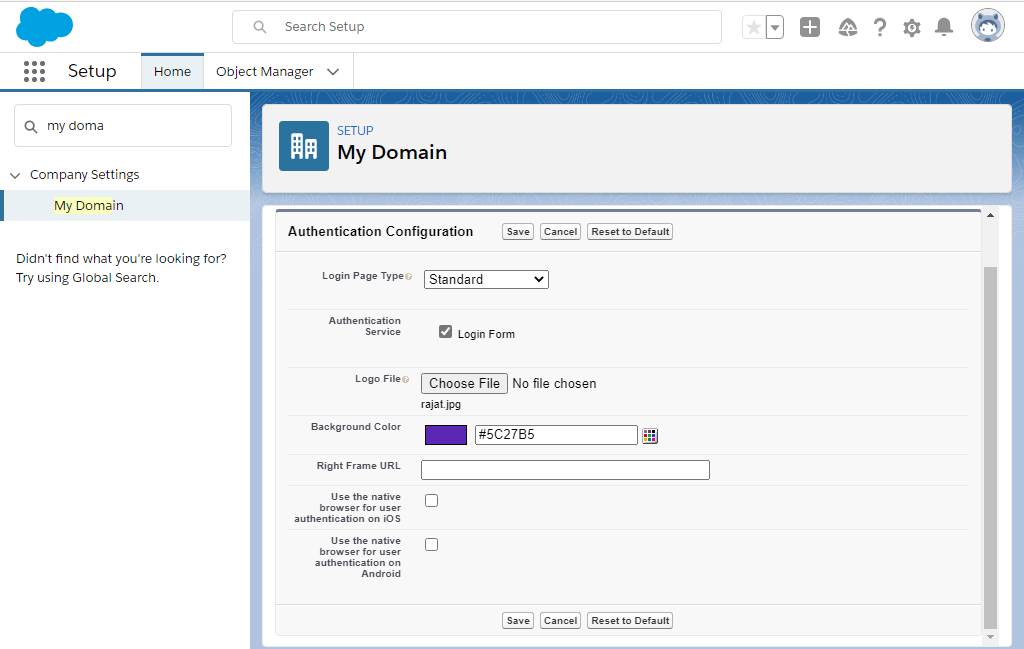Viewport: 1024px width, 649px height.
Task: Enable native browser authentication on iOS
Action: (432, 501)
